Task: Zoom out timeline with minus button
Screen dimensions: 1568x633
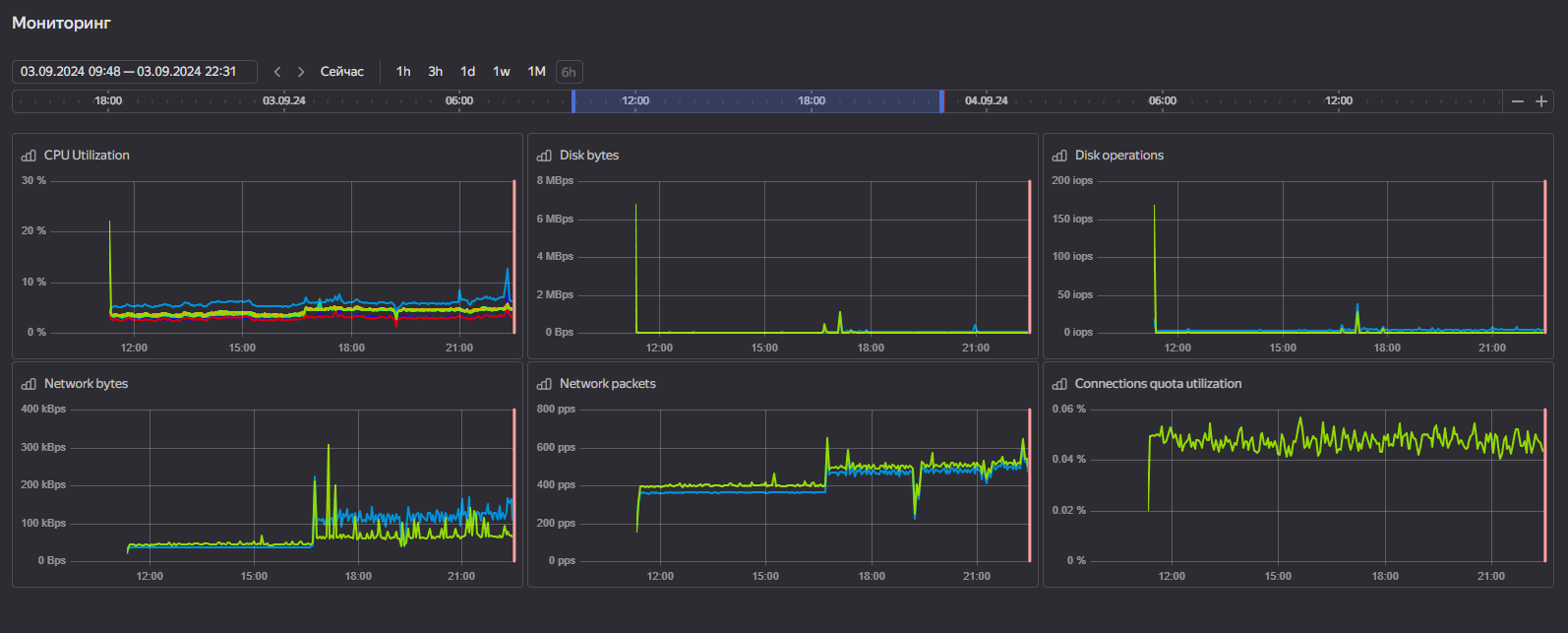Action: click(1517, 101)
